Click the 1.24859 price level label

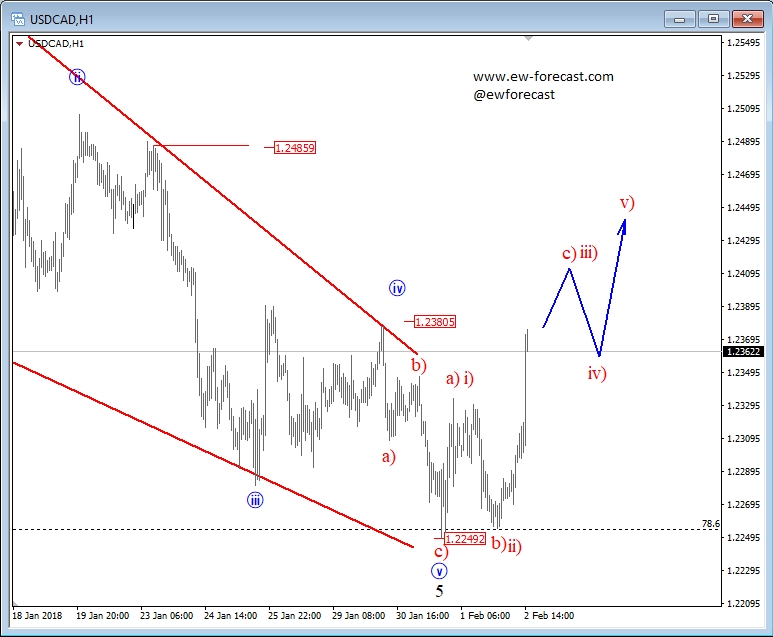pyautogui.click(x=295, y=148)
